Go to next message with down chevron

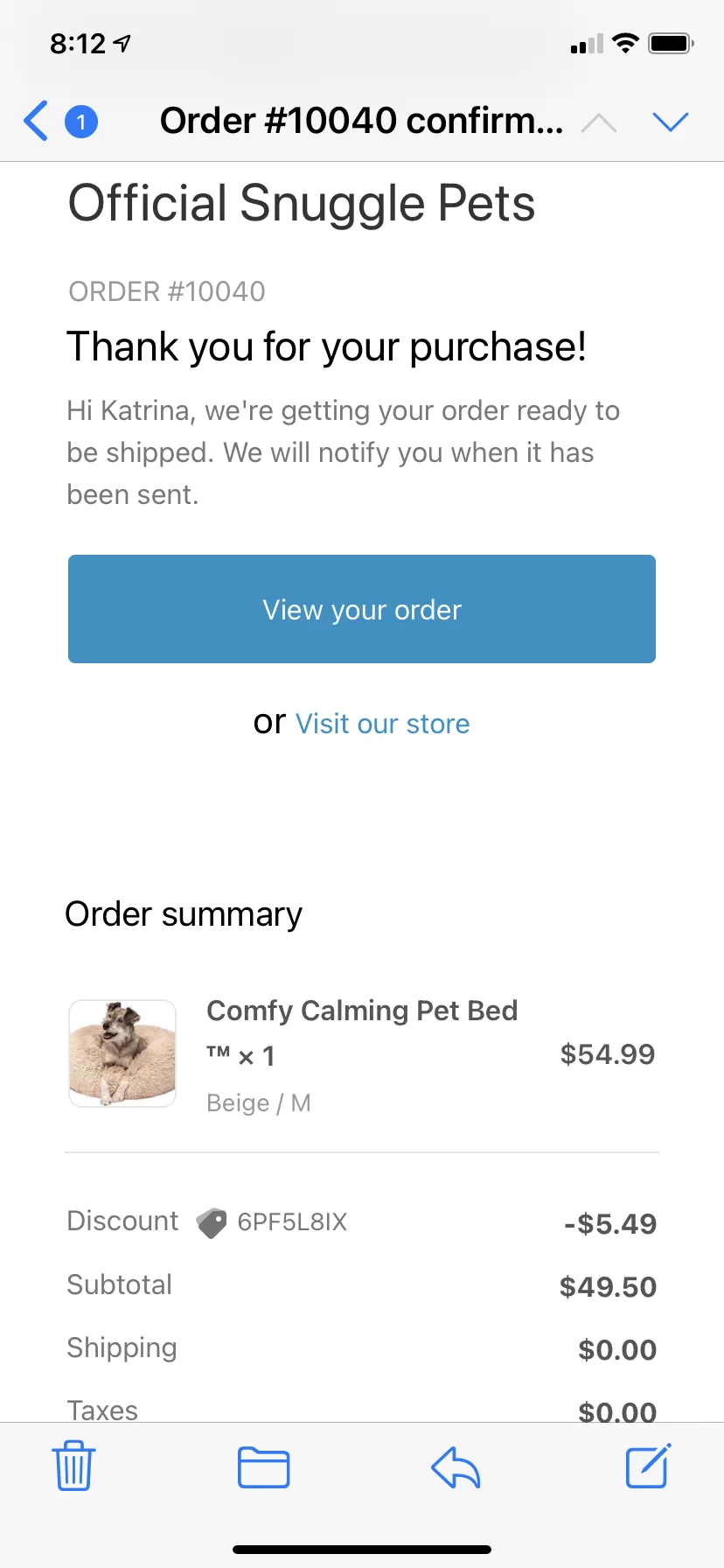(671, 122)
